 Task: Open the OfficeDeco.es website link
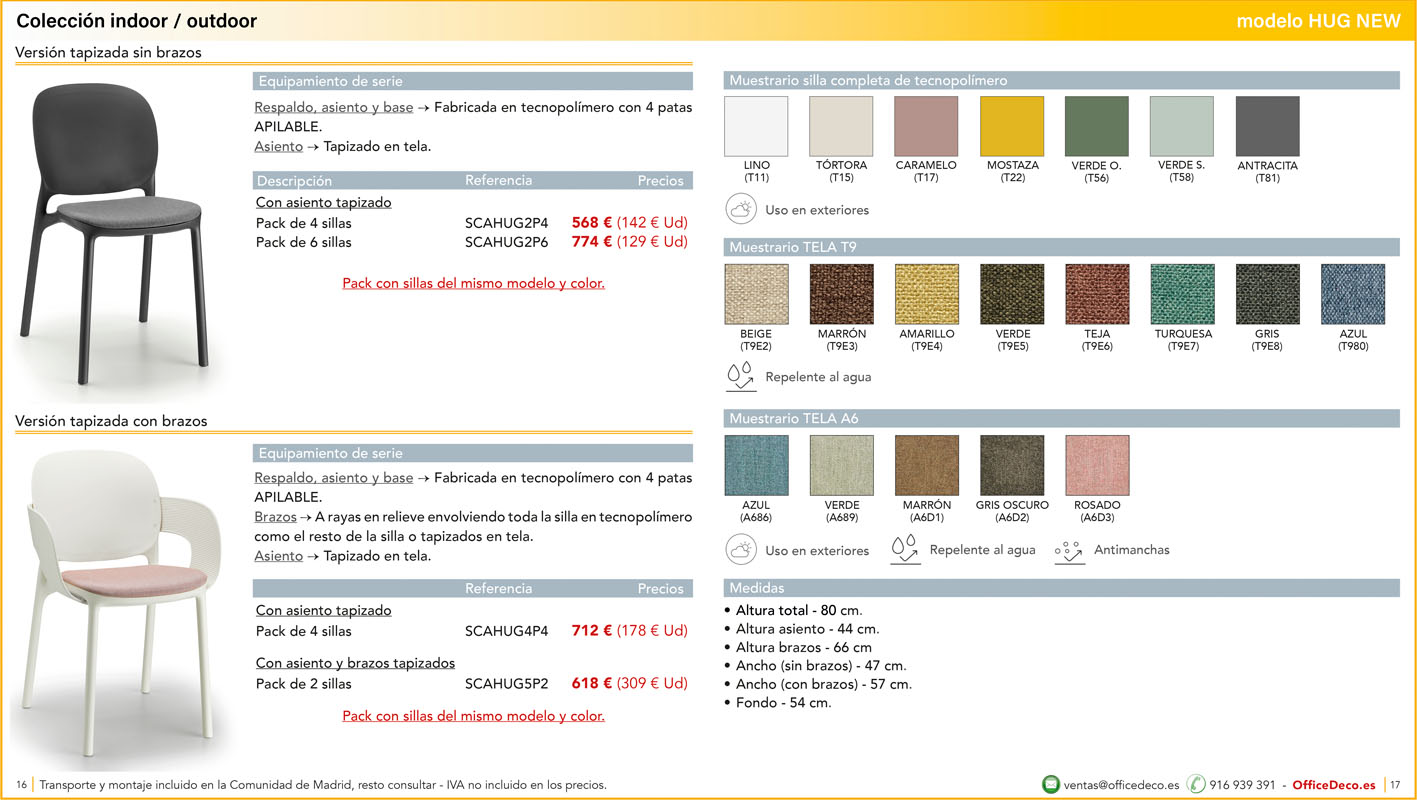tap(1333, 785)
